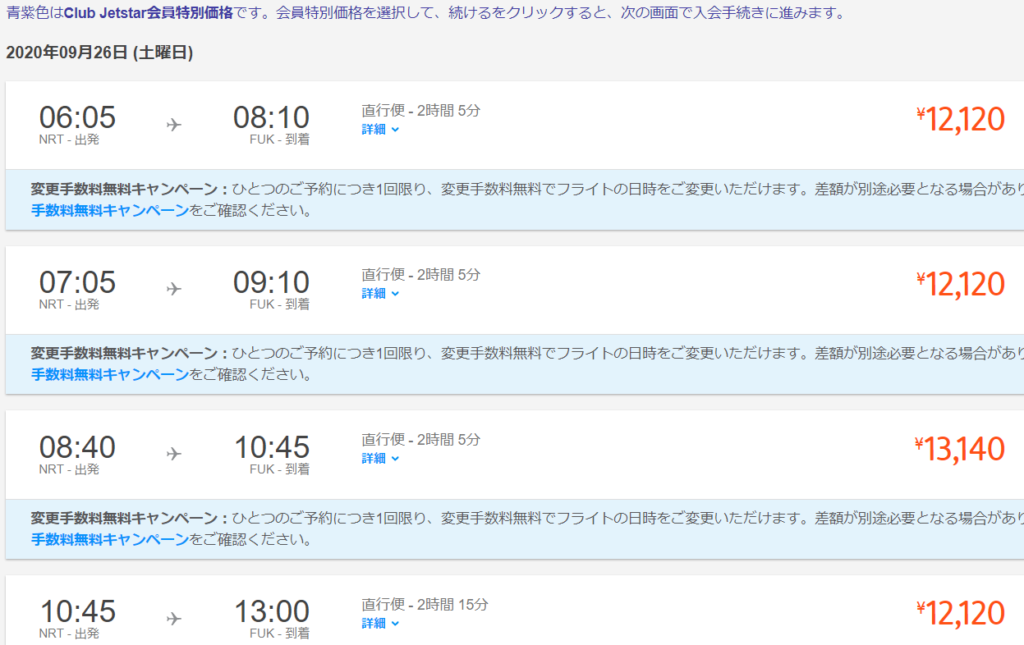
Task: Choose the ¥13,140 fare for 08:40 flight
Action: [x=959, y=450]
